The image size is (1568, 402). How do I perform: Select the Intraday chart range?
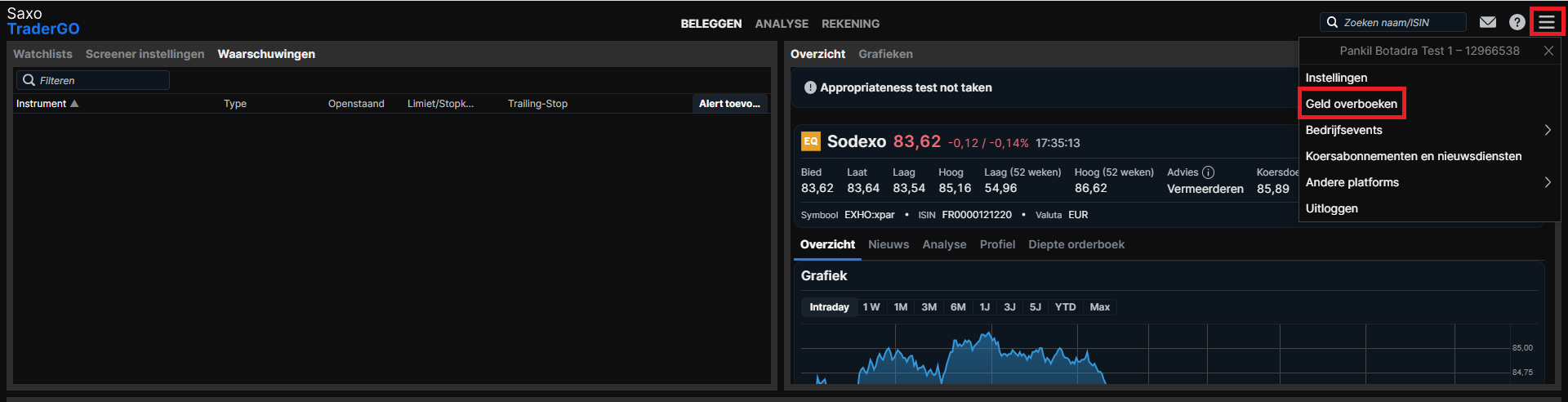click(x=829, y=307)
